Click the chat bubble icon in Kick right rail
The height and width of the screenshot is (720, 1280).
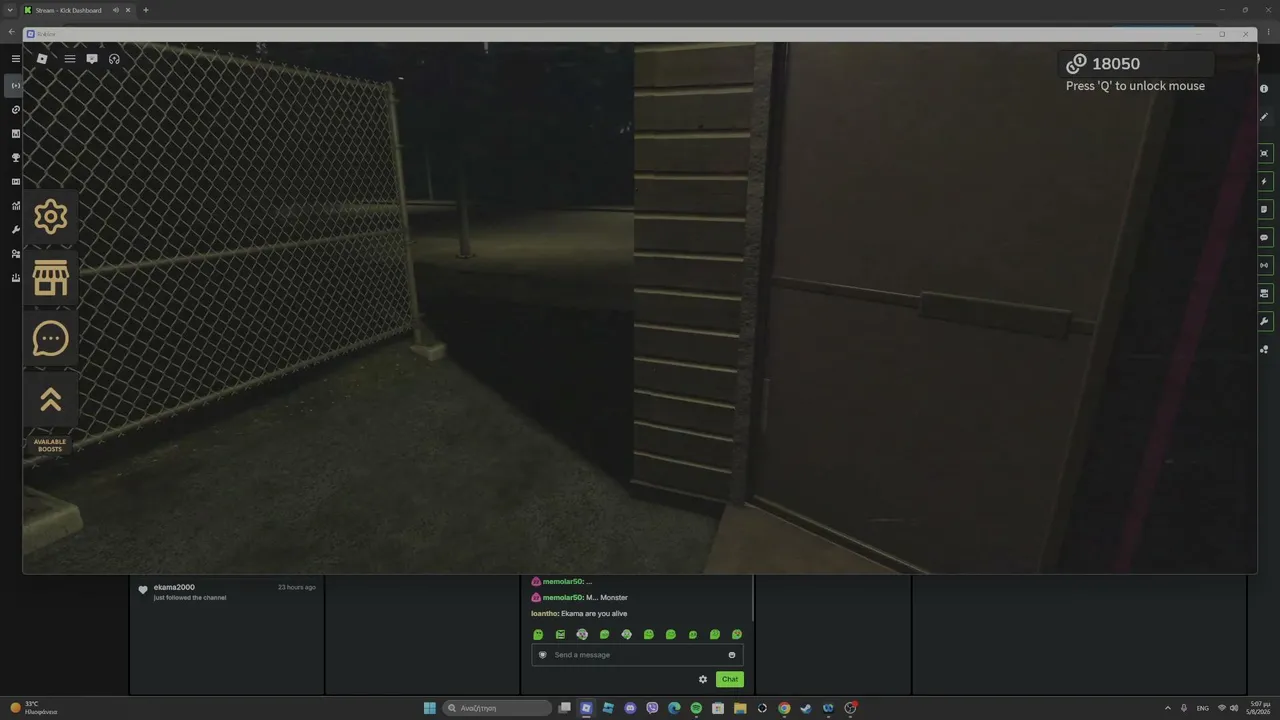pos(1264,238)
